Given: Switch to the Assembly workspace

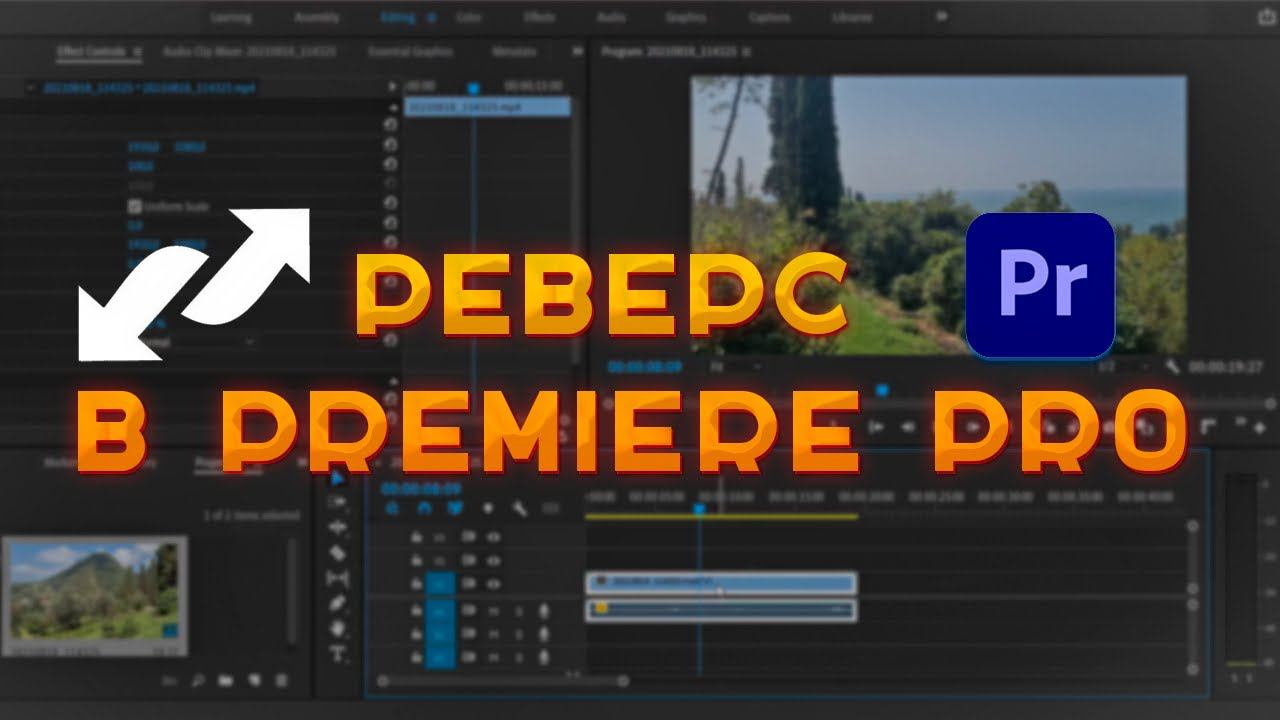Looking at the screenshot, I should (316, 17).
